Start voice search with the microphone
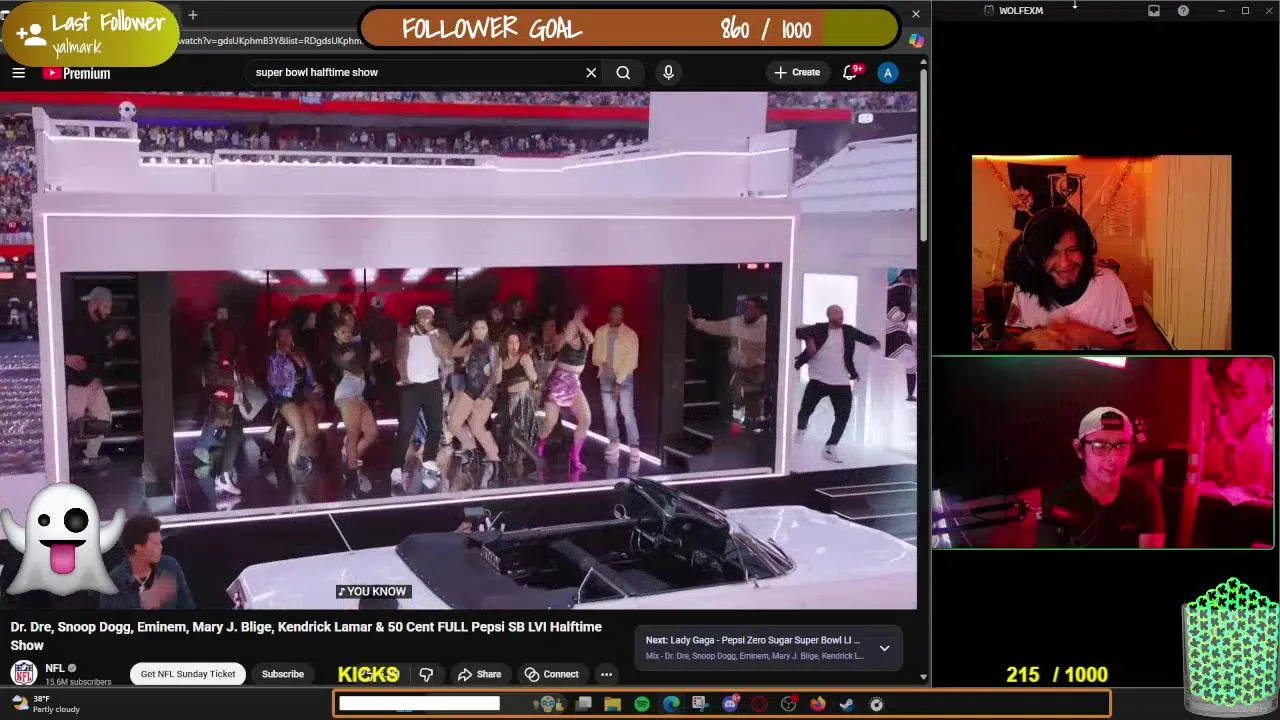This screenshot has width=1280, height=720. 668,72
